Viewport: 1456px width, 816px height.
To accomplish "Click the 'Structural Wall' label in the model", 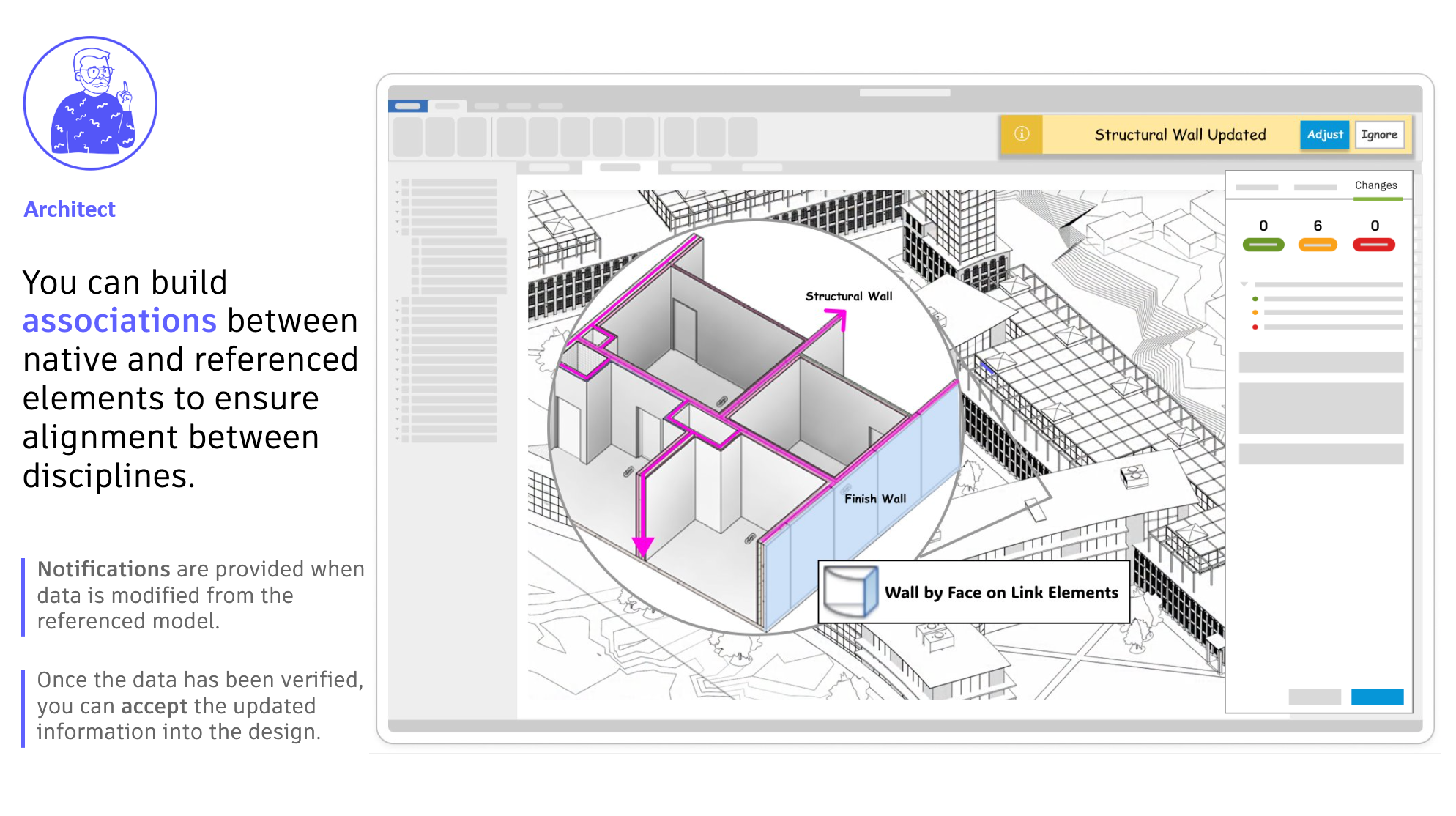I will coord(849,296).
